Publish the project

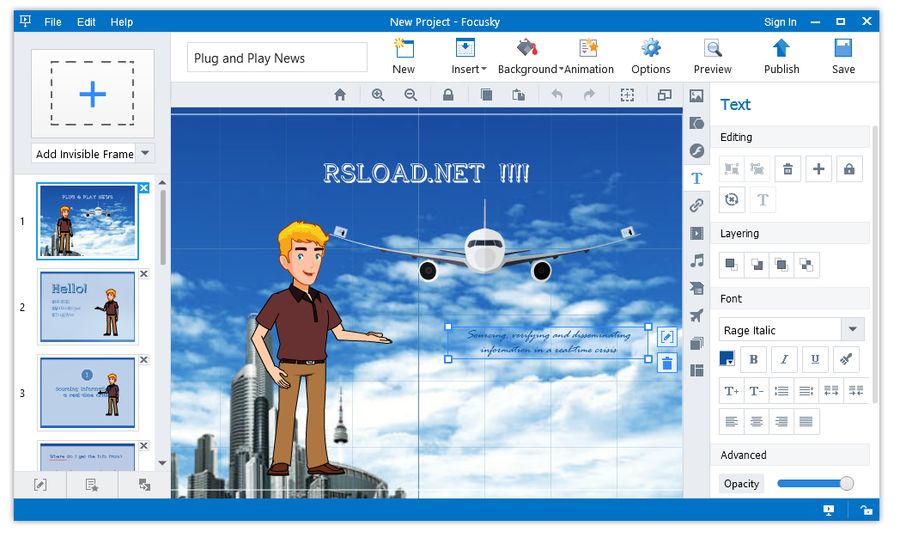[781, 56]
